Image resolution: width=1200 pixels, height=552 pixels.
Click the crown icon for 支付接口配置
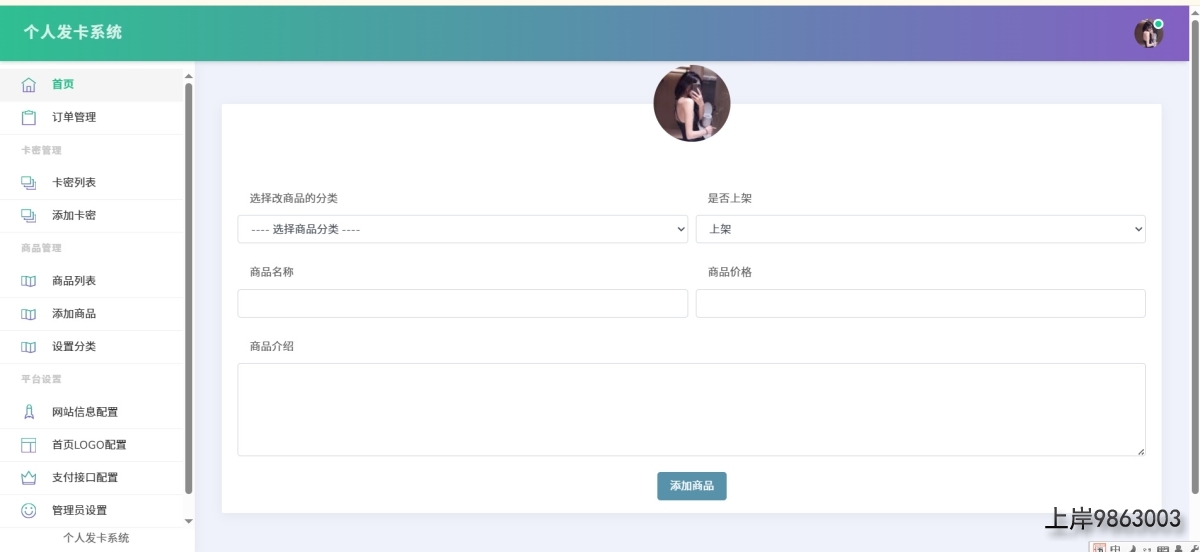pyautogui.click(x=29, y=478)
